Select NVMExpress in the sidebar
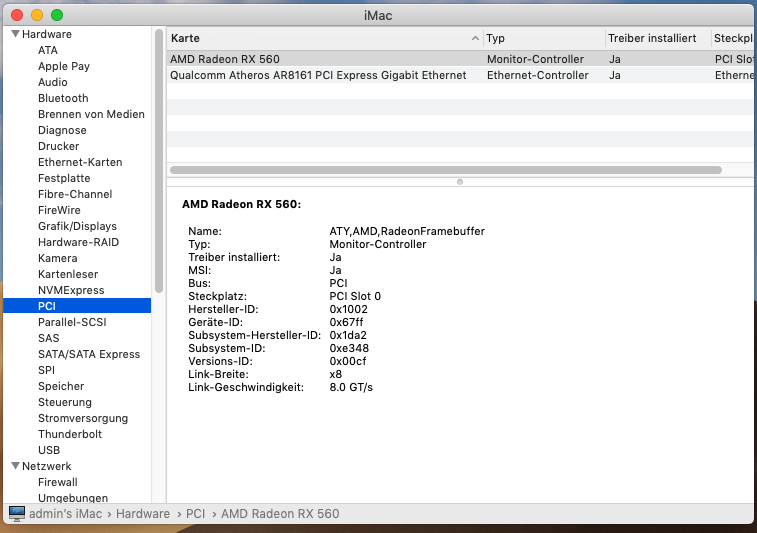Image resolution: width=757 pixels, height=533 pixels. click(x=71, y=290)
